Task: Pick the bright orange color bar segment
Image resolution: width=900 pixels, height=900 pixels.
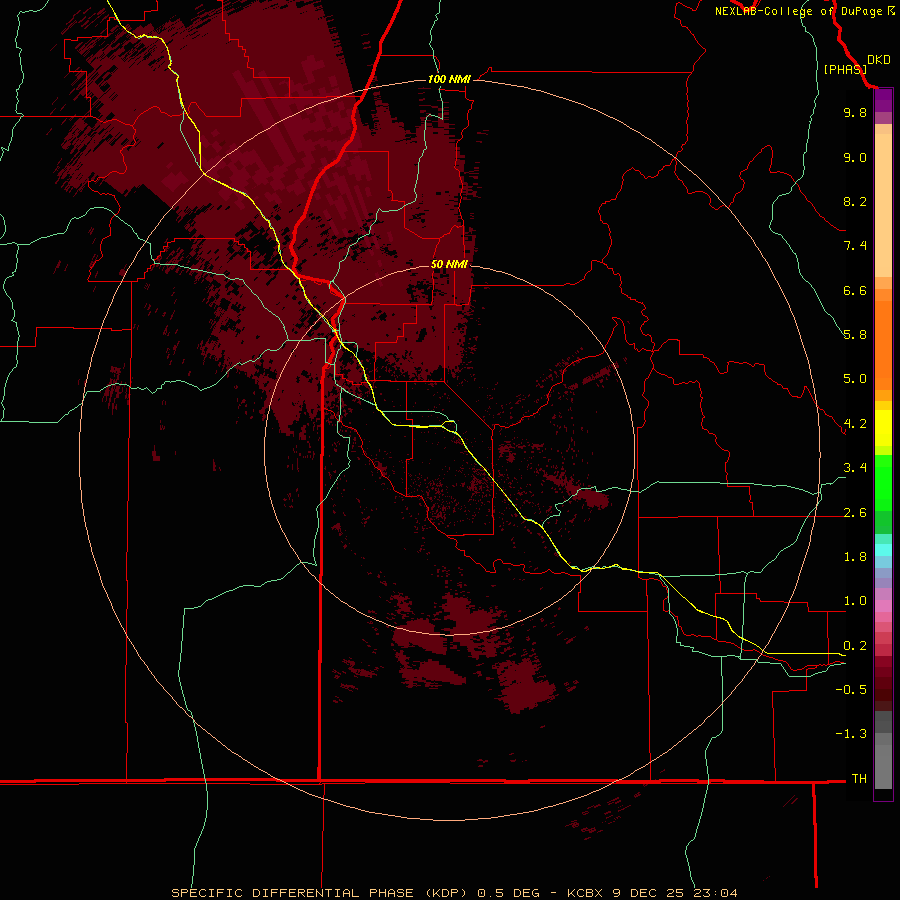Action: [x=883, y=344]
